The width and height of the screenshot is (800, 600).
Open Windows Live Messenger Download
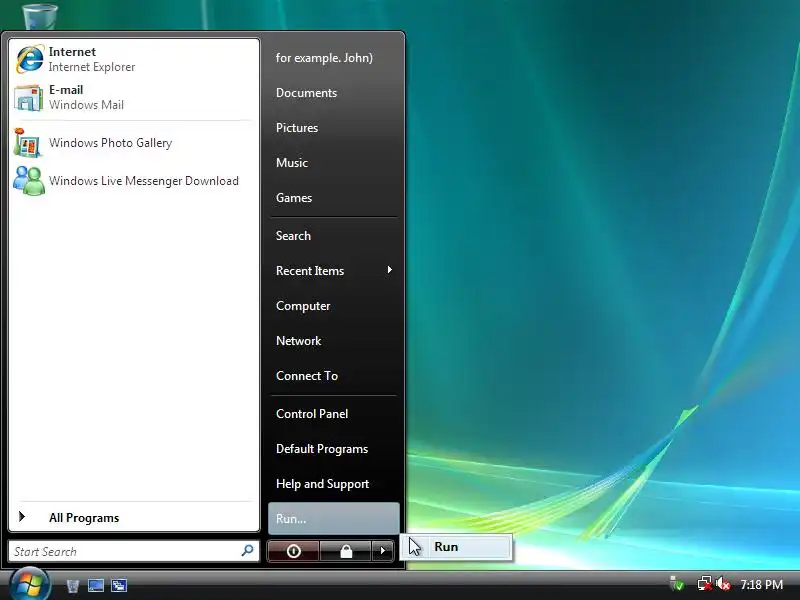[x=134, y=181]
